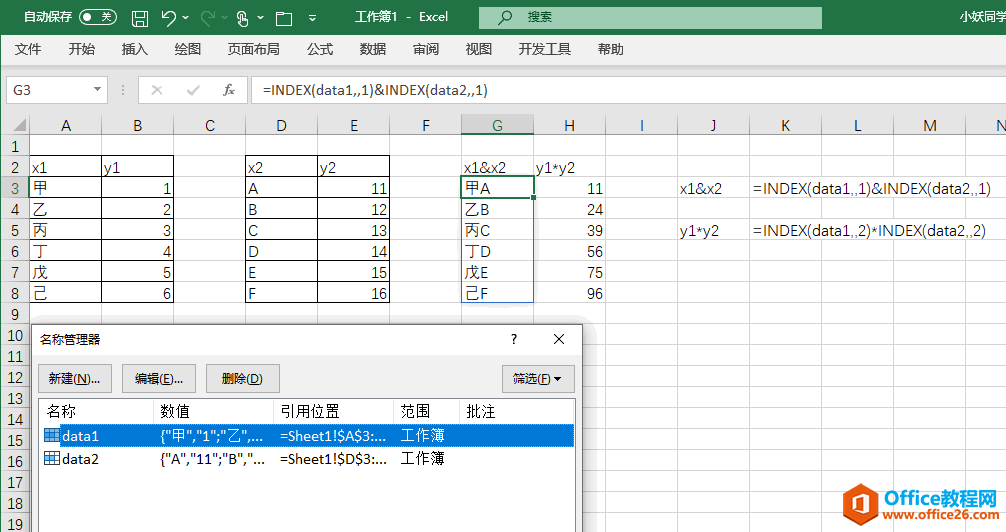Viewport: 1006px width, 532px height.
Task: Click the 小妖同学 account name
Action: coord(982,17)
